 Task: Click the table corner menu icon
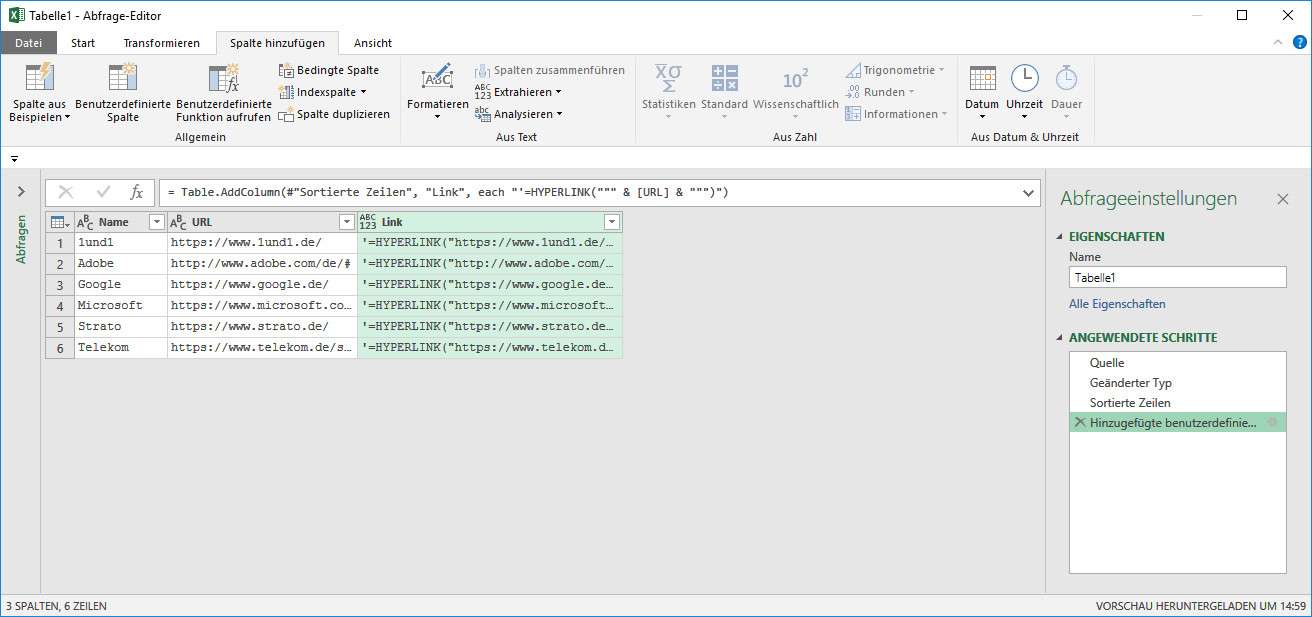[59, 222]
